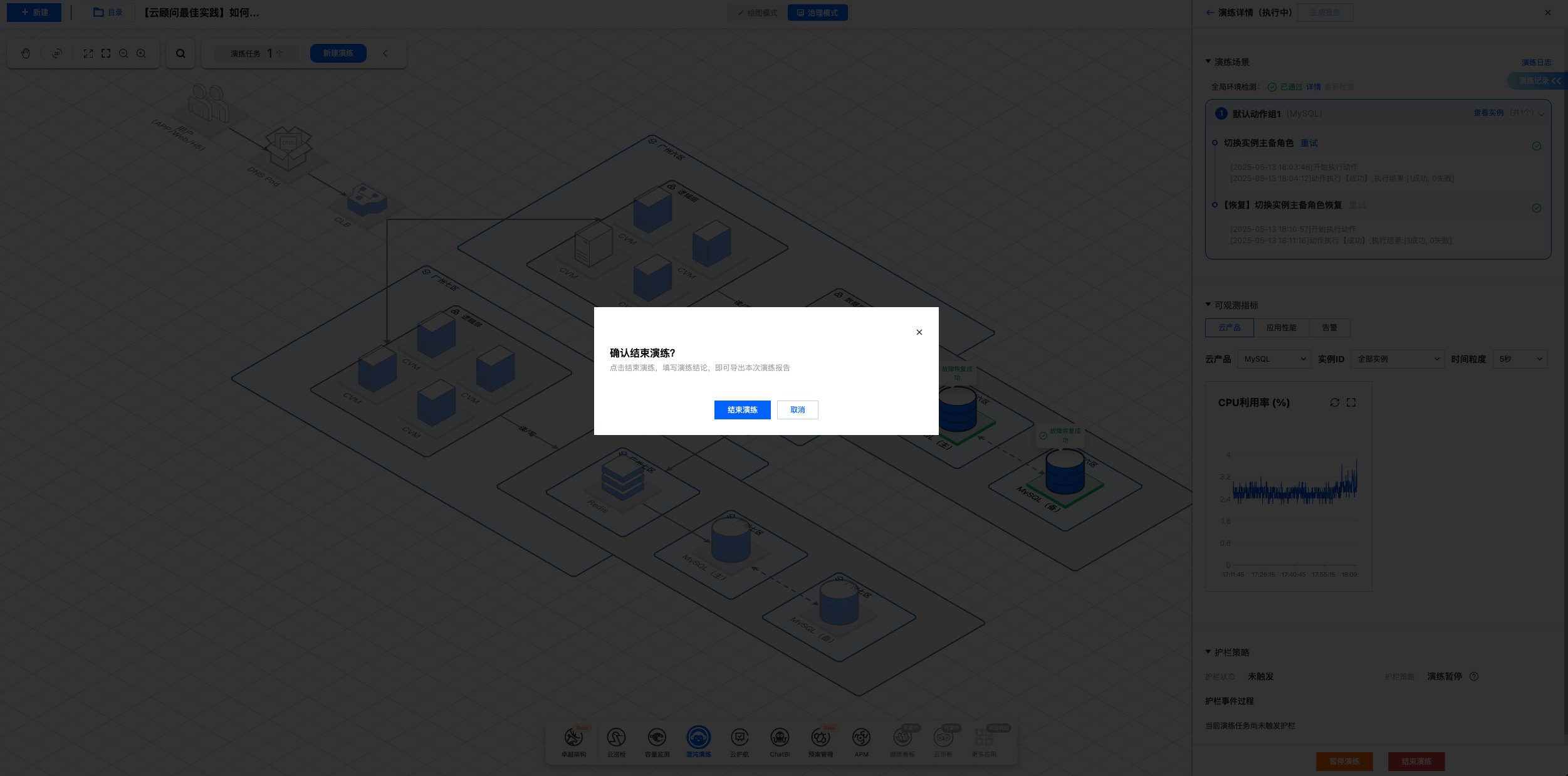Open ChatBI octopus icon in dock
The height and width of the screenshot is (776, 1568).
(x=780, y=738)
